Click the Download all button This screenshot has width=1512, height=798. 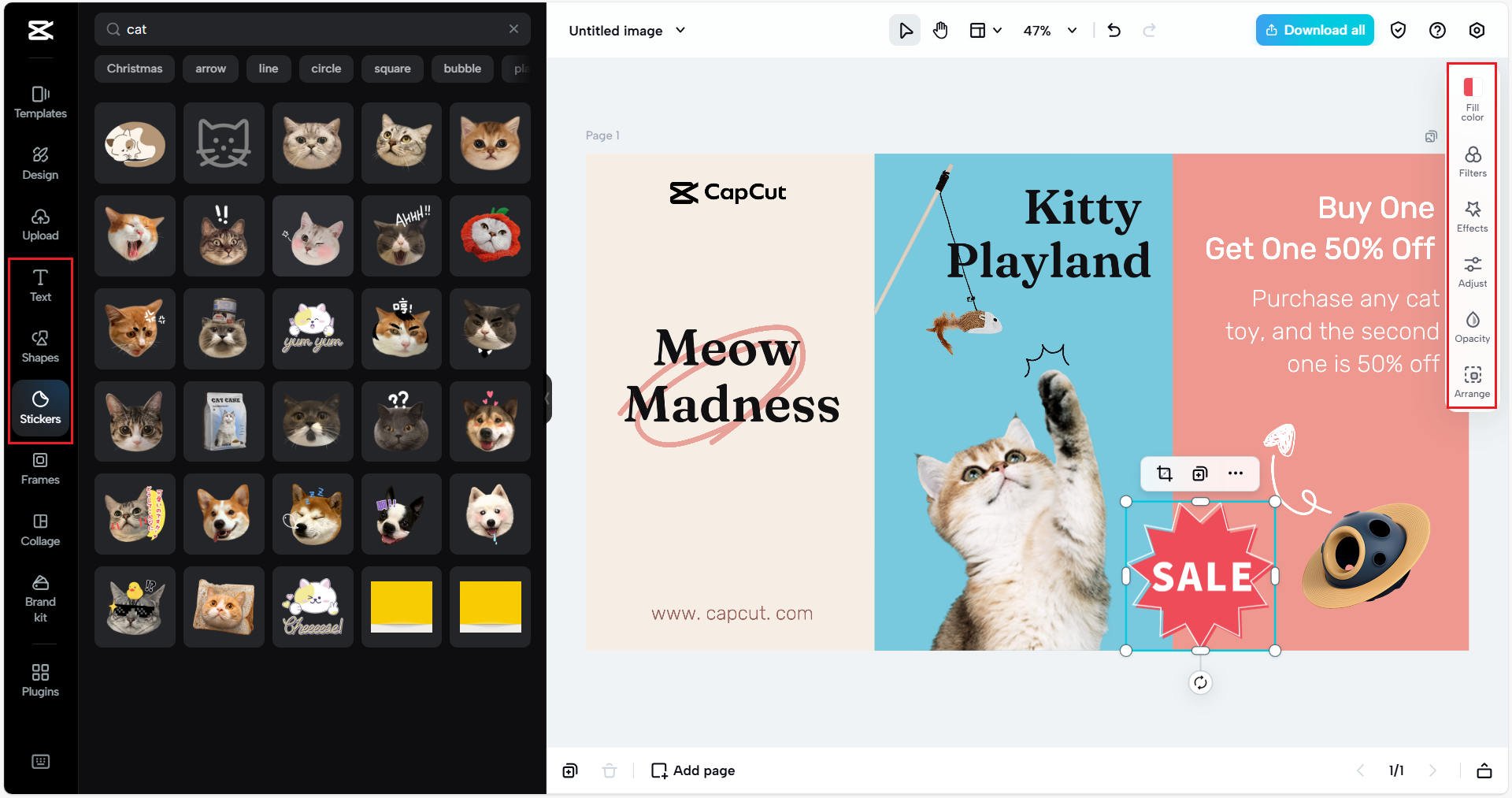(x=1314, y=29)
